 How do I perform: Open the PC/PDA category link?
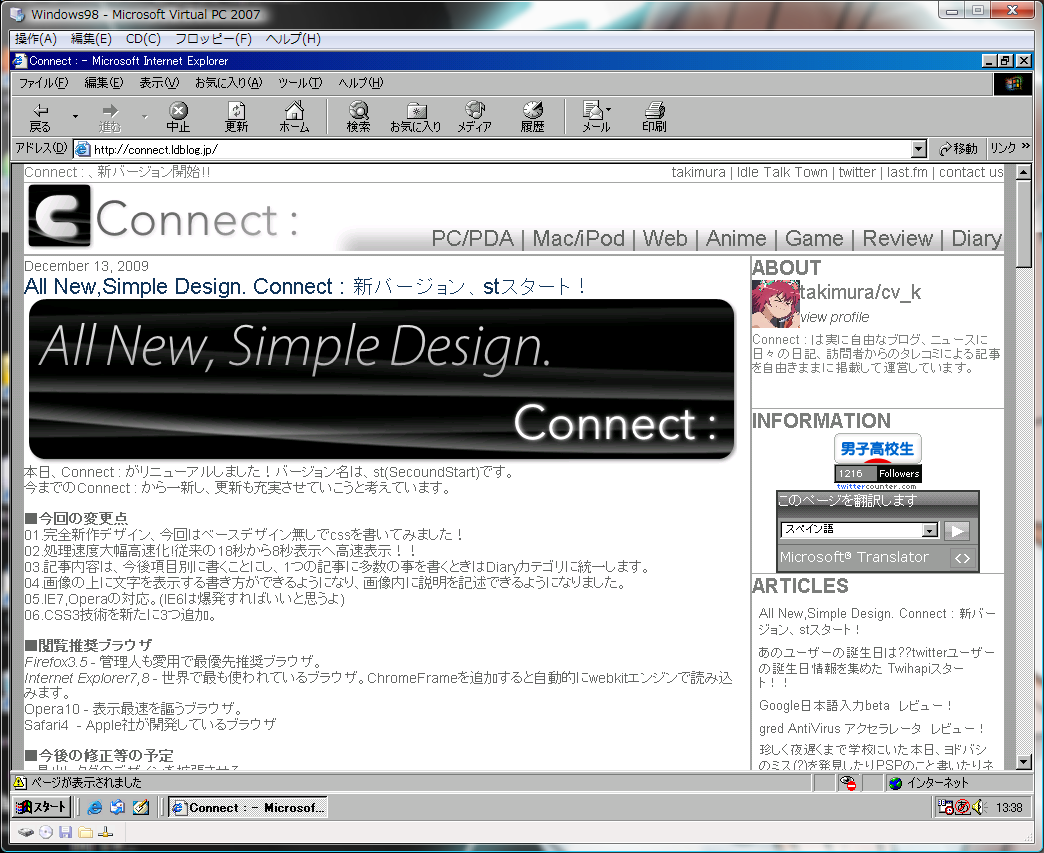[x=472, y=238]
